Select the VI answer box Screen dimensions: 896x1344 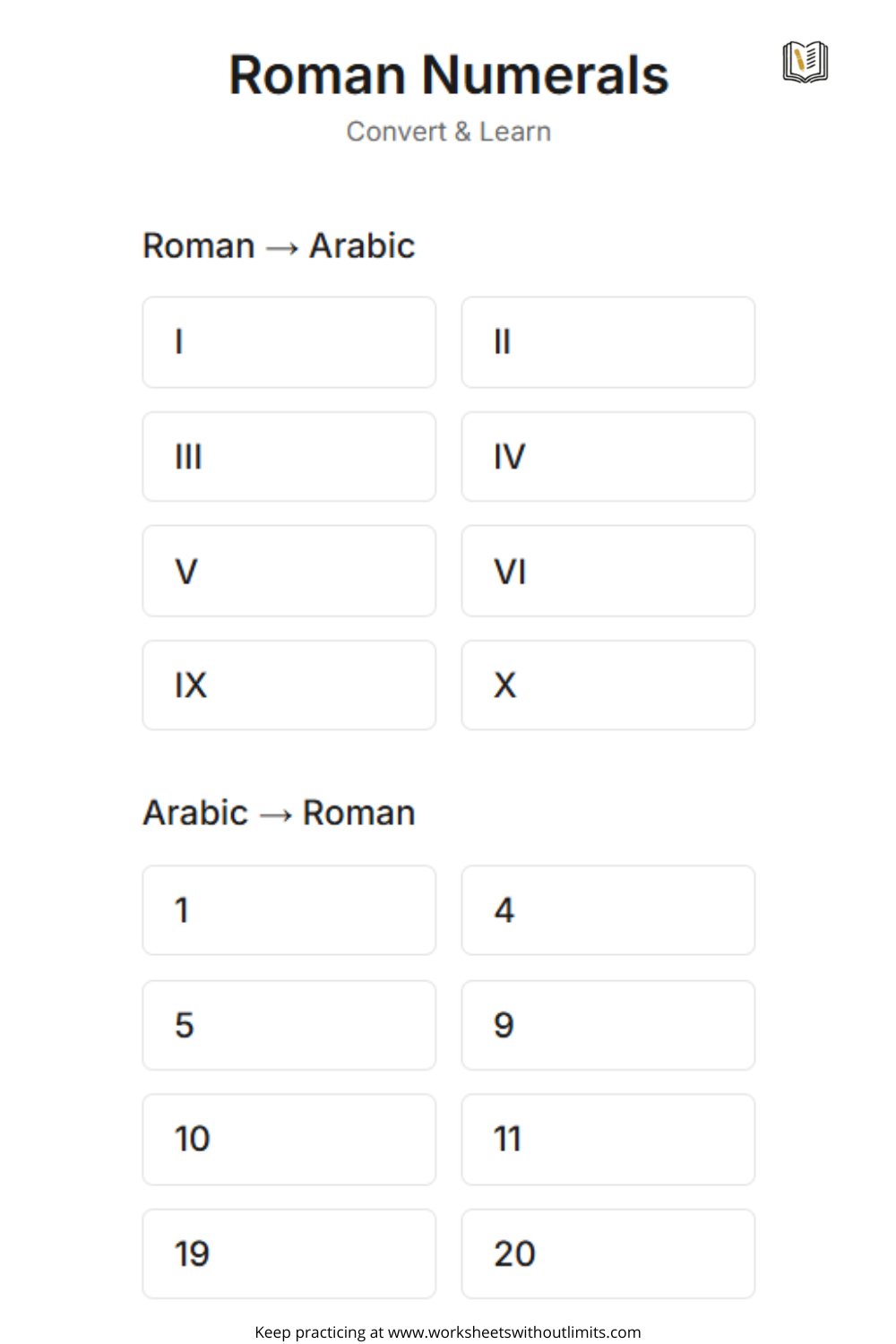coord(607,571)
